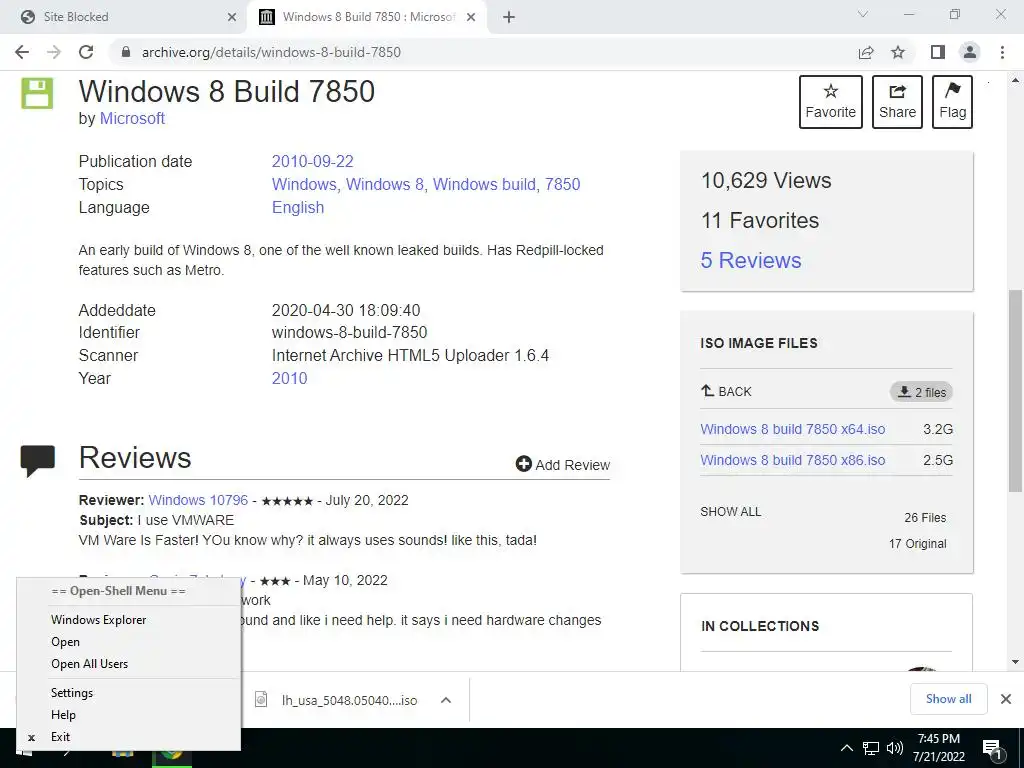Open the browser side panel

938,52
